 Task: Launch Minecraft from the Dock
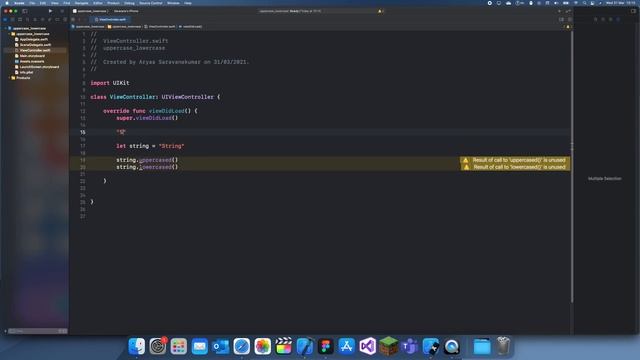click(x=389, y=346)
